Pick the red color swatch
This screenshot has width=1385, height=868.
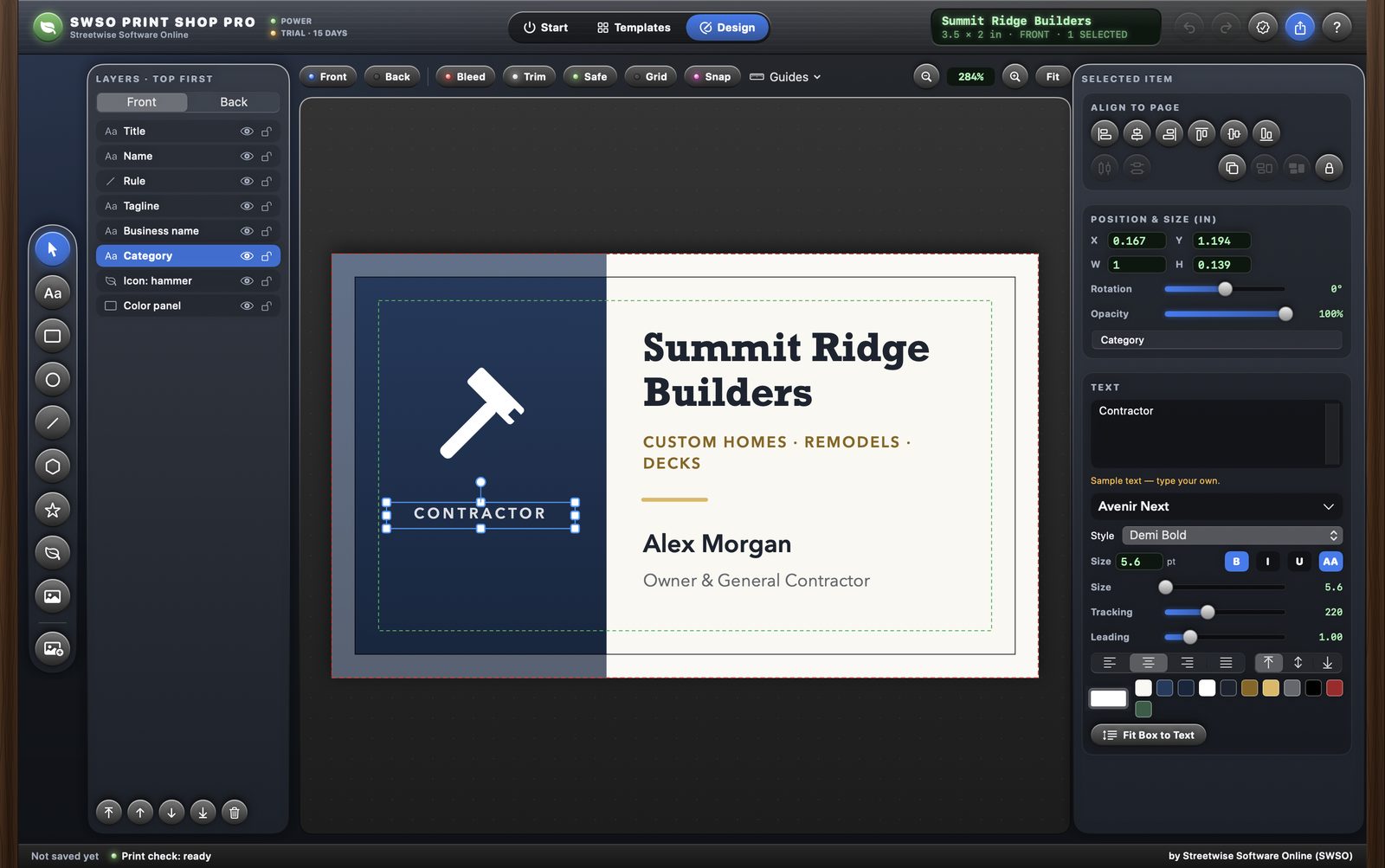pos(1335,688)
